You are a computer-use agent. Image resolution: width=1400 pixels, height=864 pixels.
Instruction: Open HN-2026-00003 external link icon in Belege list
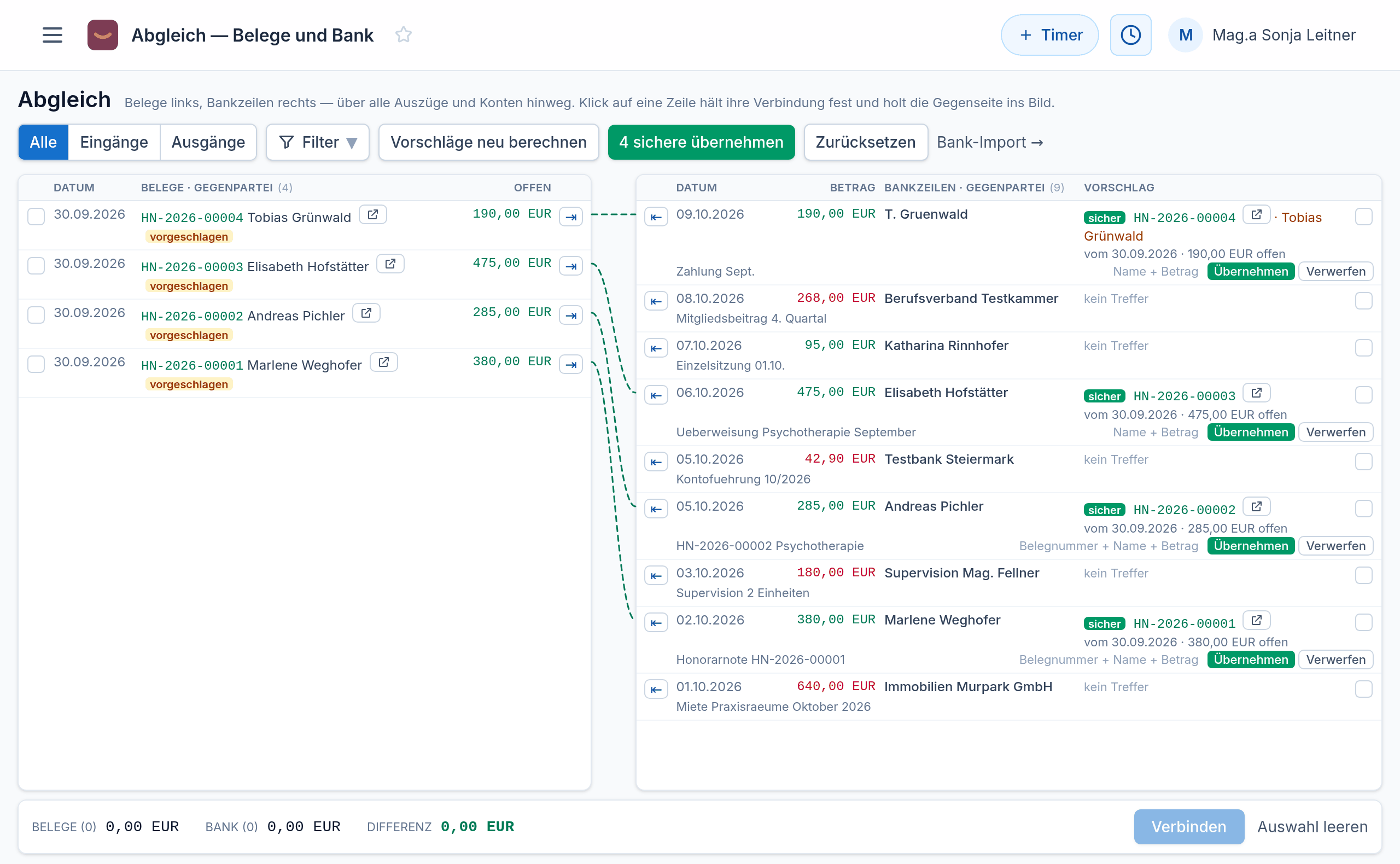pos(390,264)
